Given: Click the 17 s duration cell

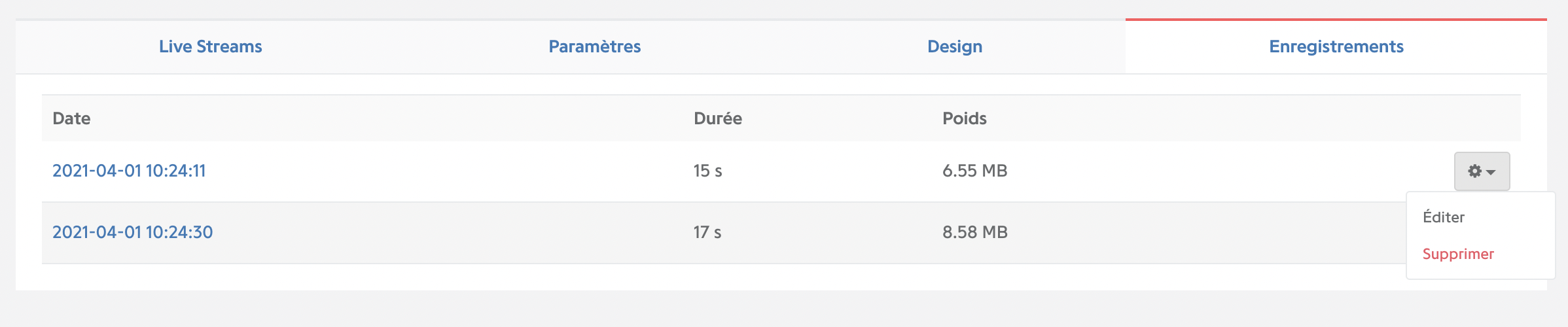Looking at the screenshot, I should (x=707, y=232).
